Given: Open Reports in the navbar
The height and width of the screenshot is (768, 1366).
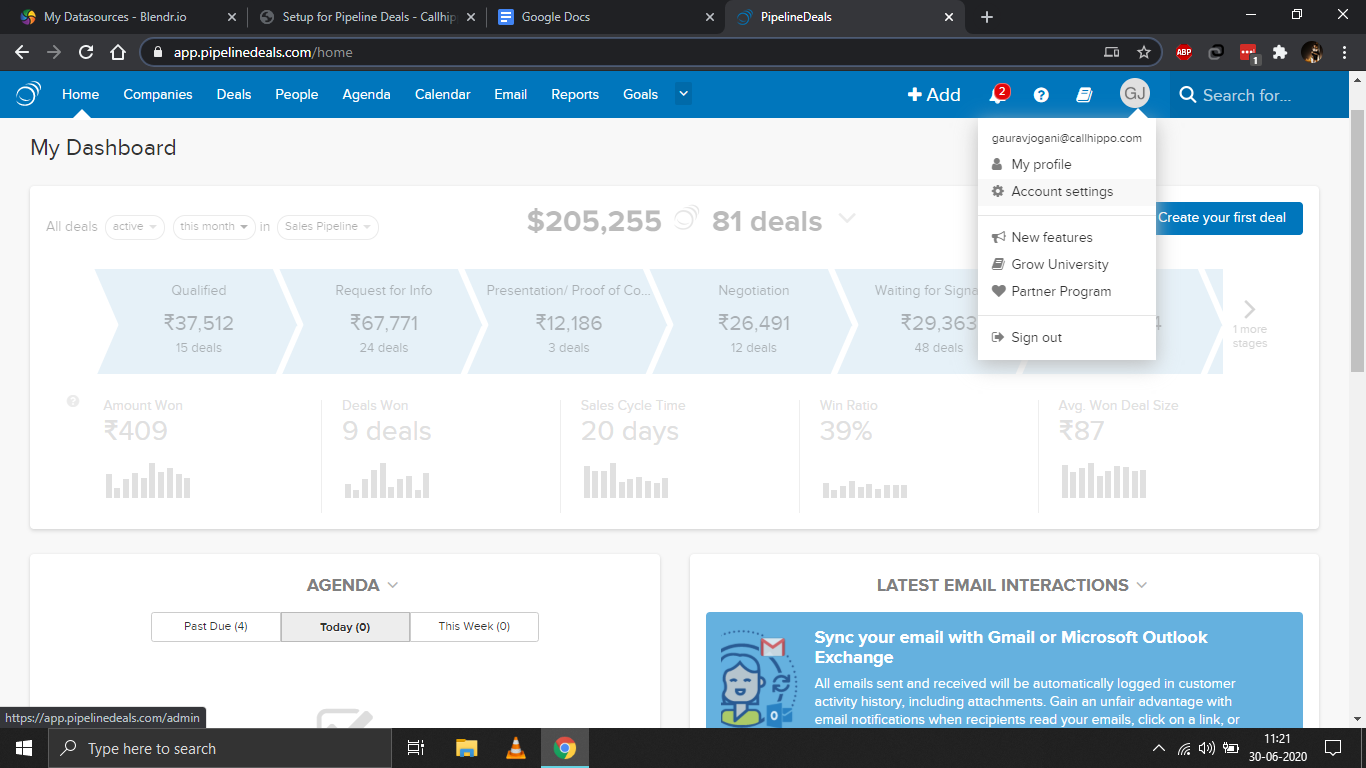Looking at the screenshot, I should point(575,94).
